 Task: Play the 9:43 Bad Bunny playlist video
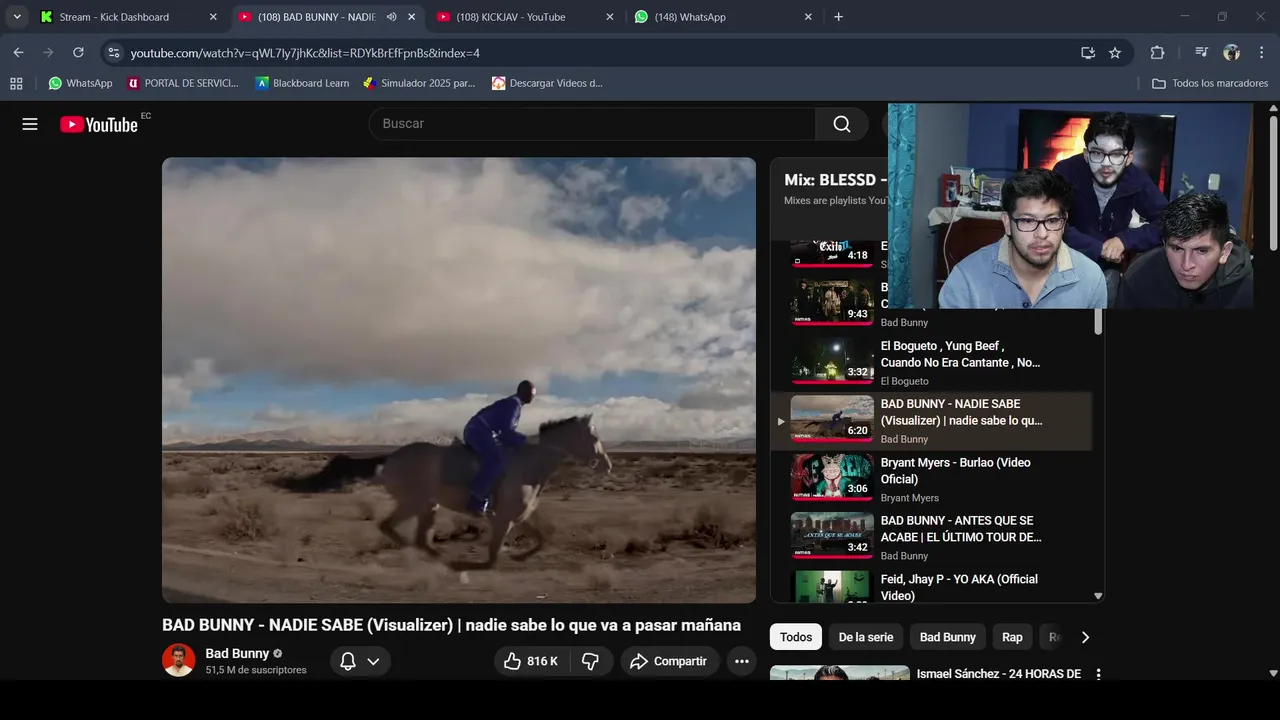point(832,302)
